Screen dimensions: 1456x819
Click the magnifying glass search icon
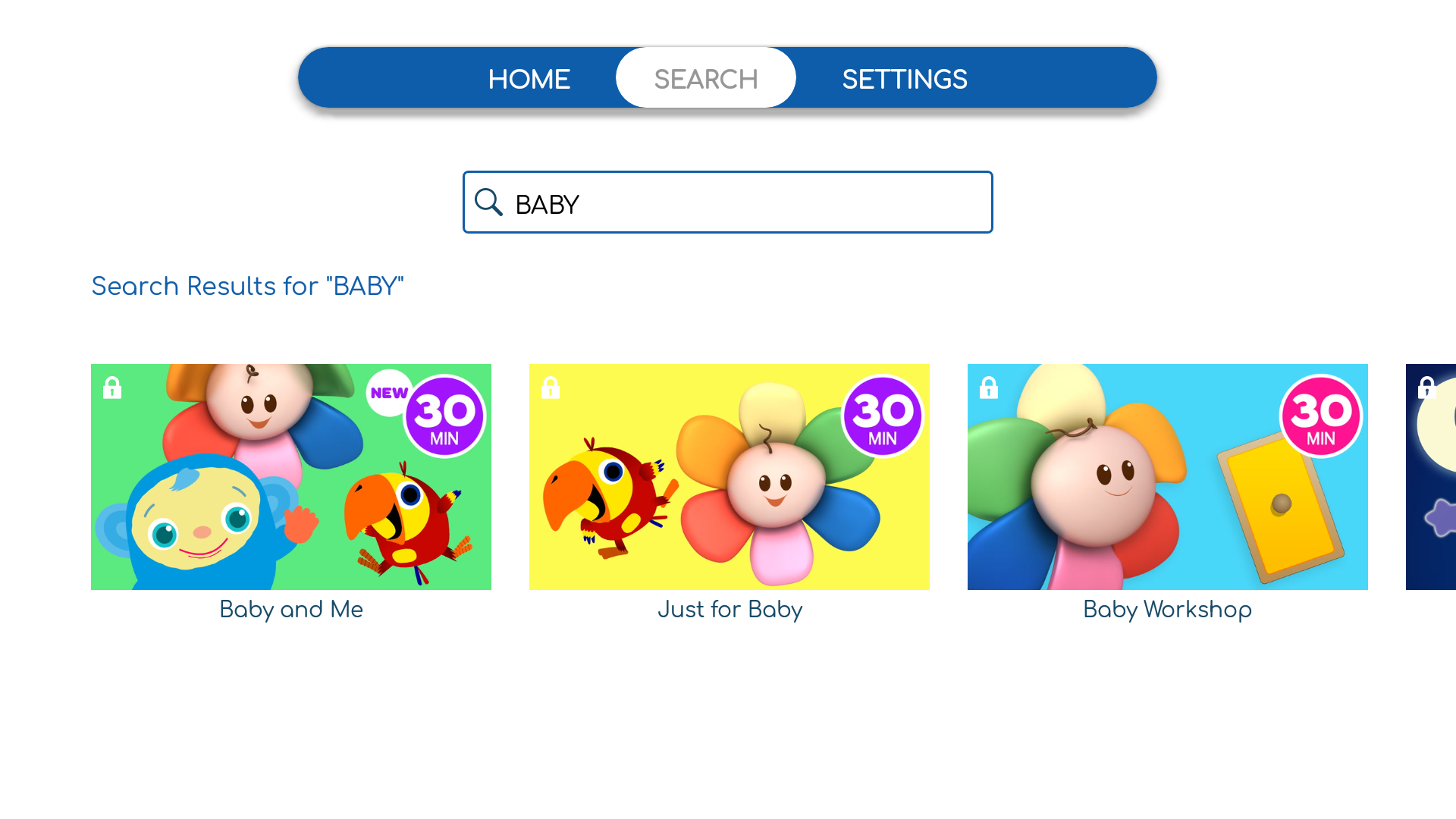click(x=488, y=202)
